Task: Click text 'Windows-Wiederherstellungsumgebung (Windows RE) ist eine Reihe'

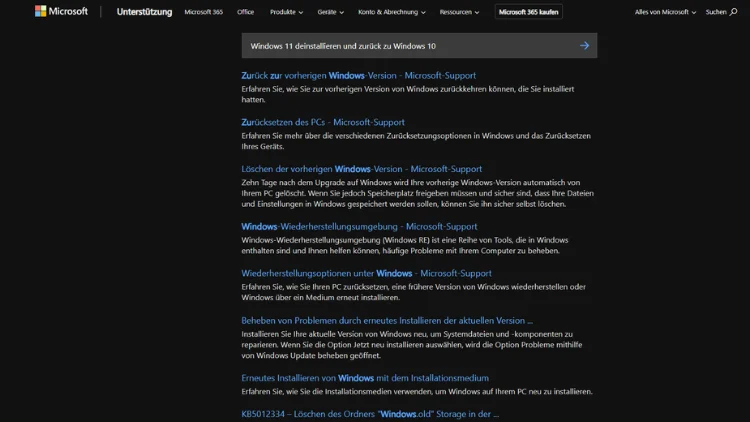Action: [405, 245]
